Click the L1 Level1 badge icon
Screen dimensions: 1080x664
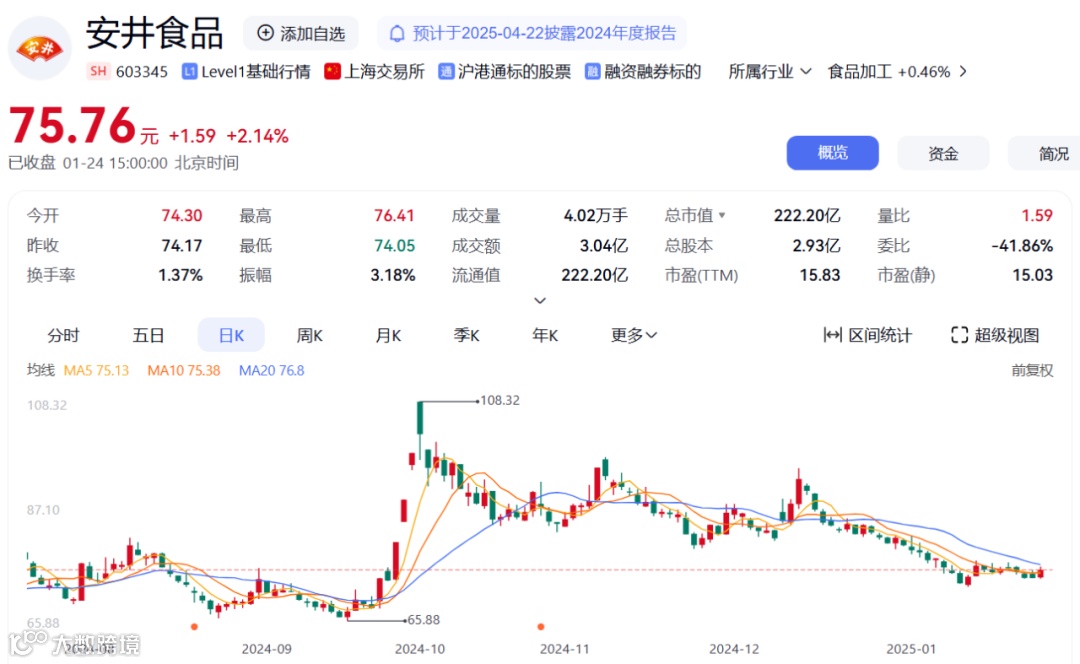pos(189,72)
